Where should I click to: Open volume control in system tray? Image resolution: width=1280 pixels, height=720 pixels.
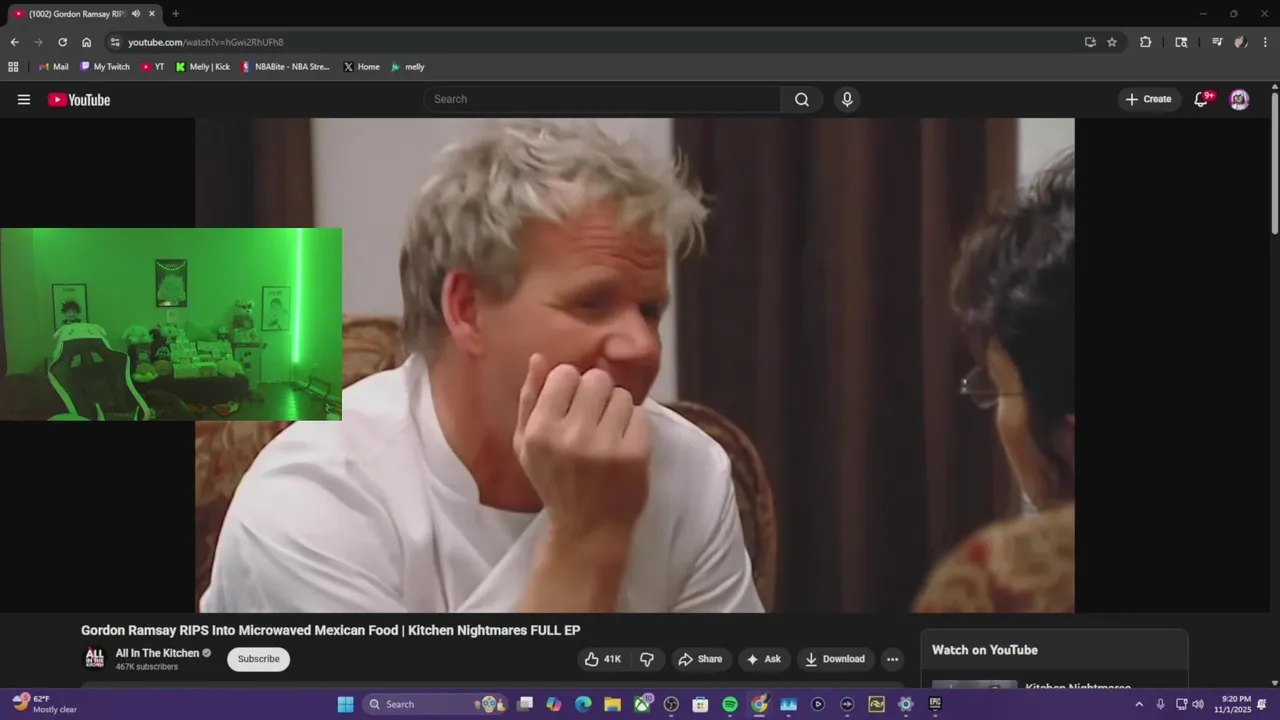point(1198,704)
